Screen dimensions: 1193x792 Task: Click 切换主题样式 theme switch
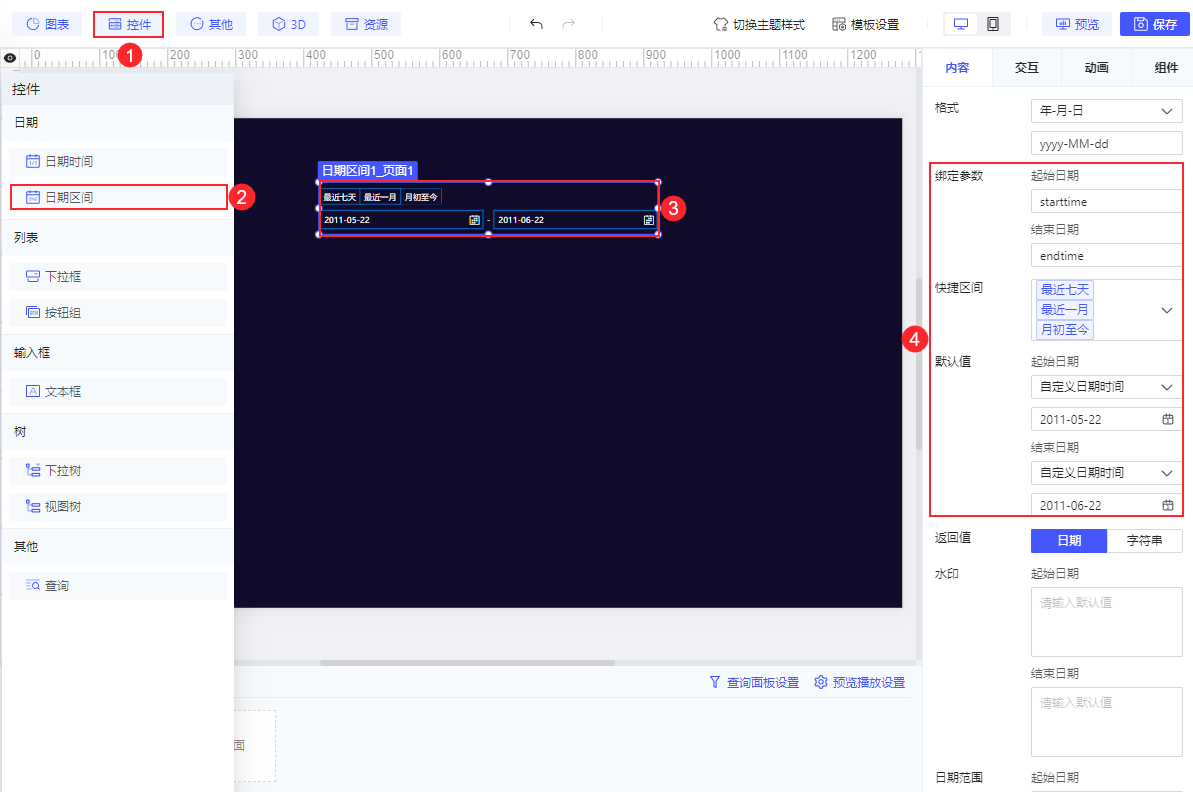(x=759, y=24)
